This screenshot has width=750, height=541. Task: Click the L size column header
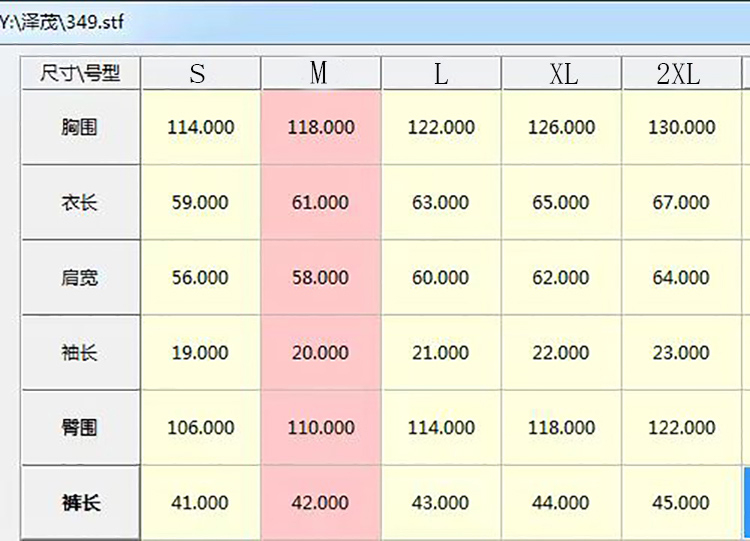[x=441, y=73]
